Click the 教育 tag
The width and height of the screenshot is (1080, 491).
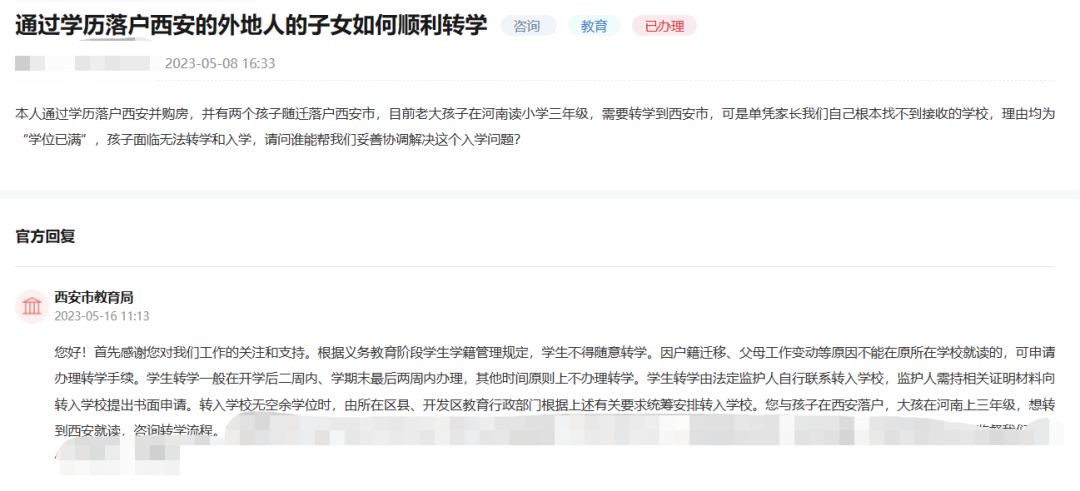pyautogui.click(x=594, y=26)
